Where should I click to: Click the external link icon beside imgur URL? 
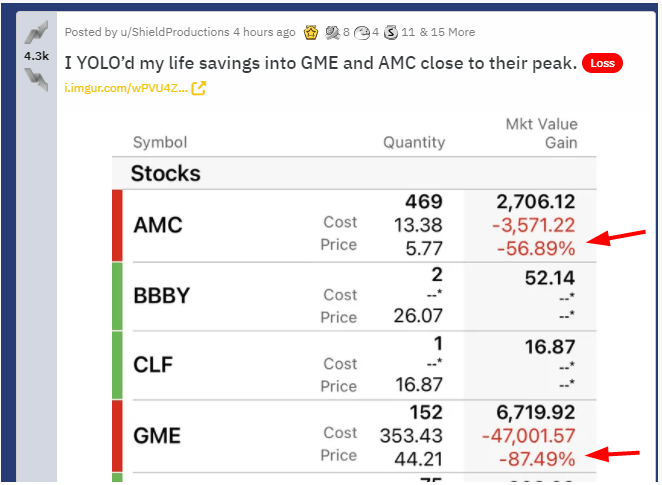coord(198,88)
